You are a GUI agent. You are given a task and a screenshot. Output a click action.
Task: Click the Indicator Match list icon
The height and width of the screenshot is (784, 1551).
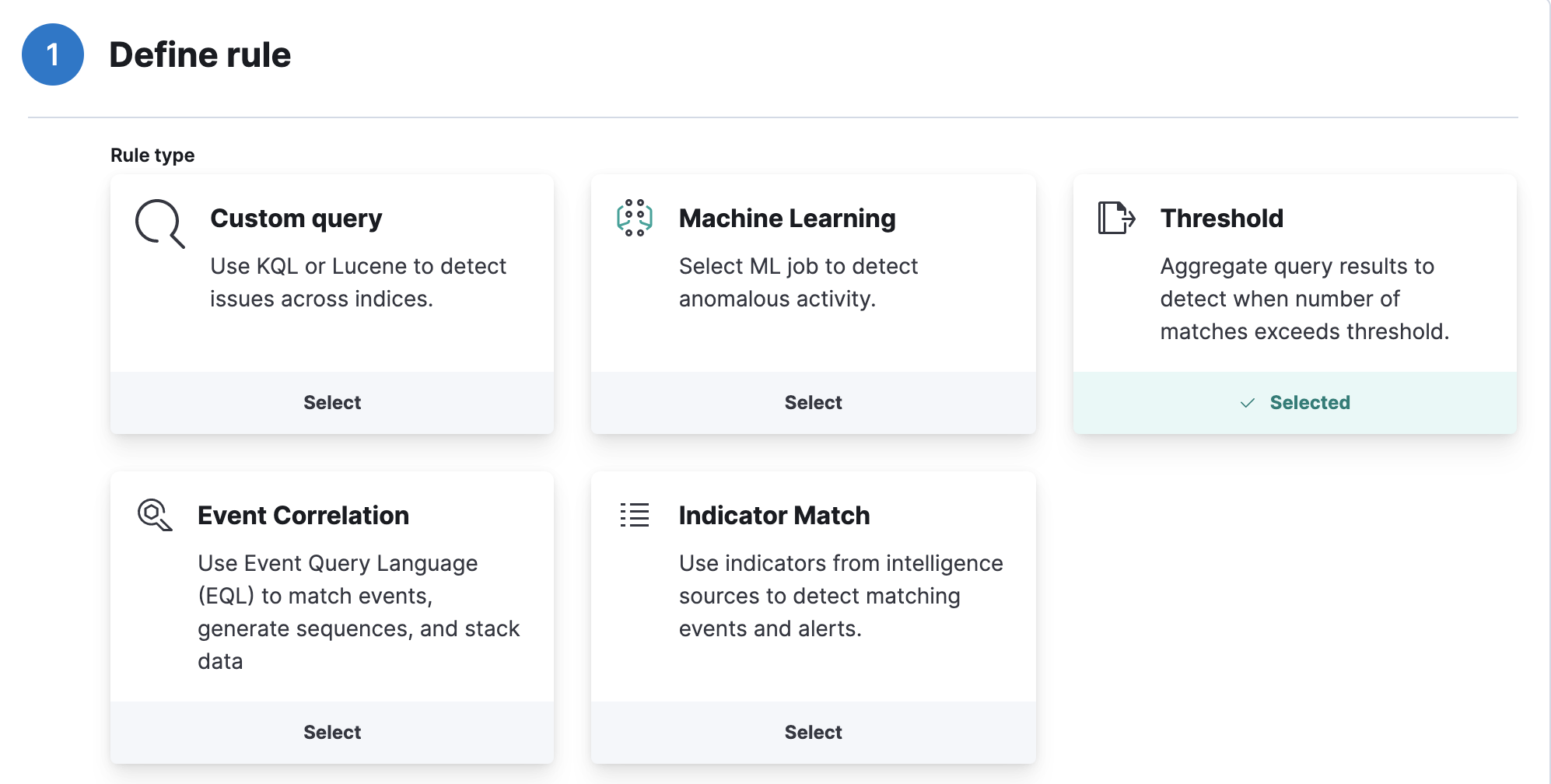(635, 515)
